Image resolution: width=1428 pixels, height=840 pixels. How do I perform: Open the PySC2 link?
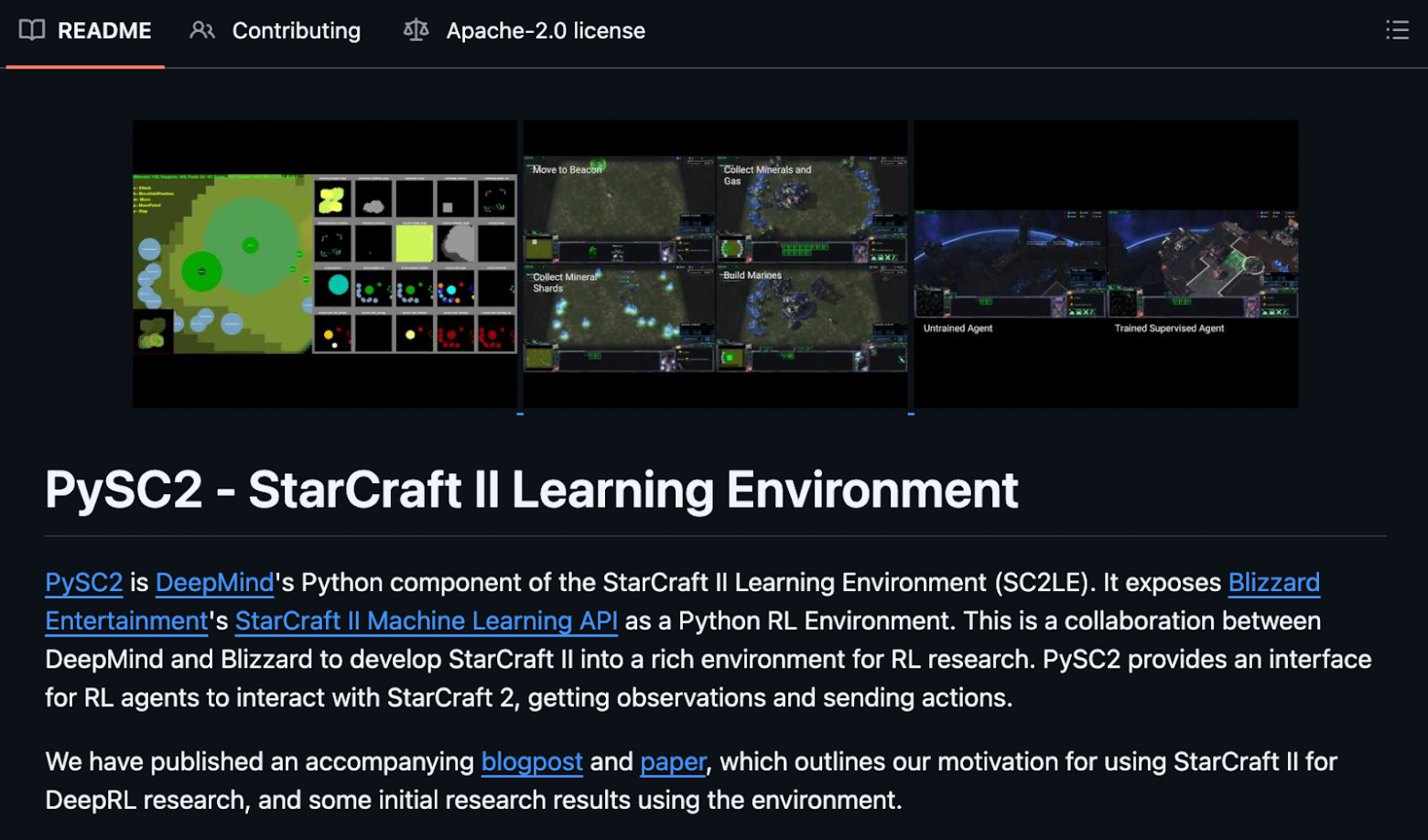pos(82,583)
